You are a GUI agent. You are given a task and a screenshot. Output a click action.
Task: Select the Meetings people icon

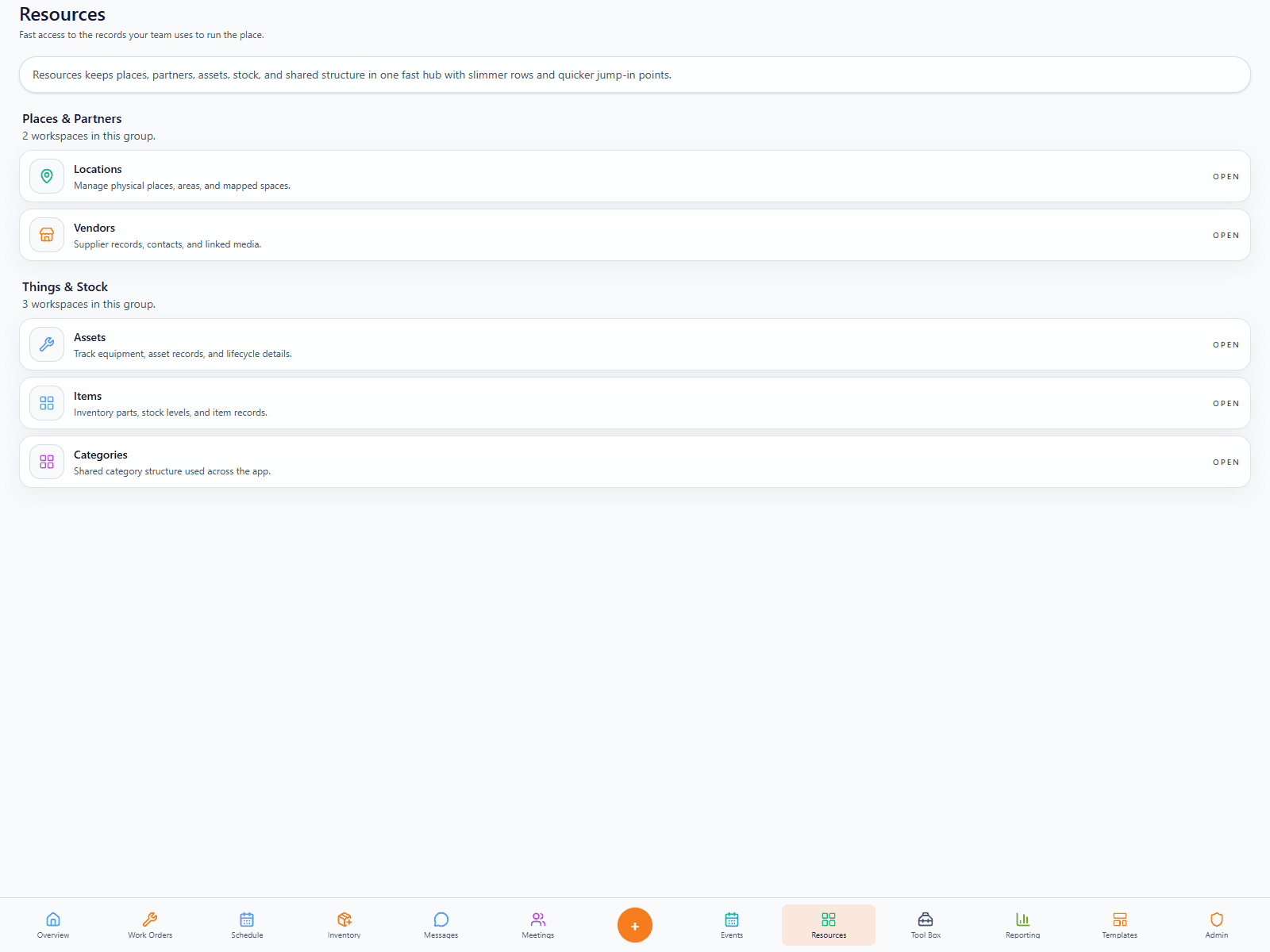coord(537,919)
